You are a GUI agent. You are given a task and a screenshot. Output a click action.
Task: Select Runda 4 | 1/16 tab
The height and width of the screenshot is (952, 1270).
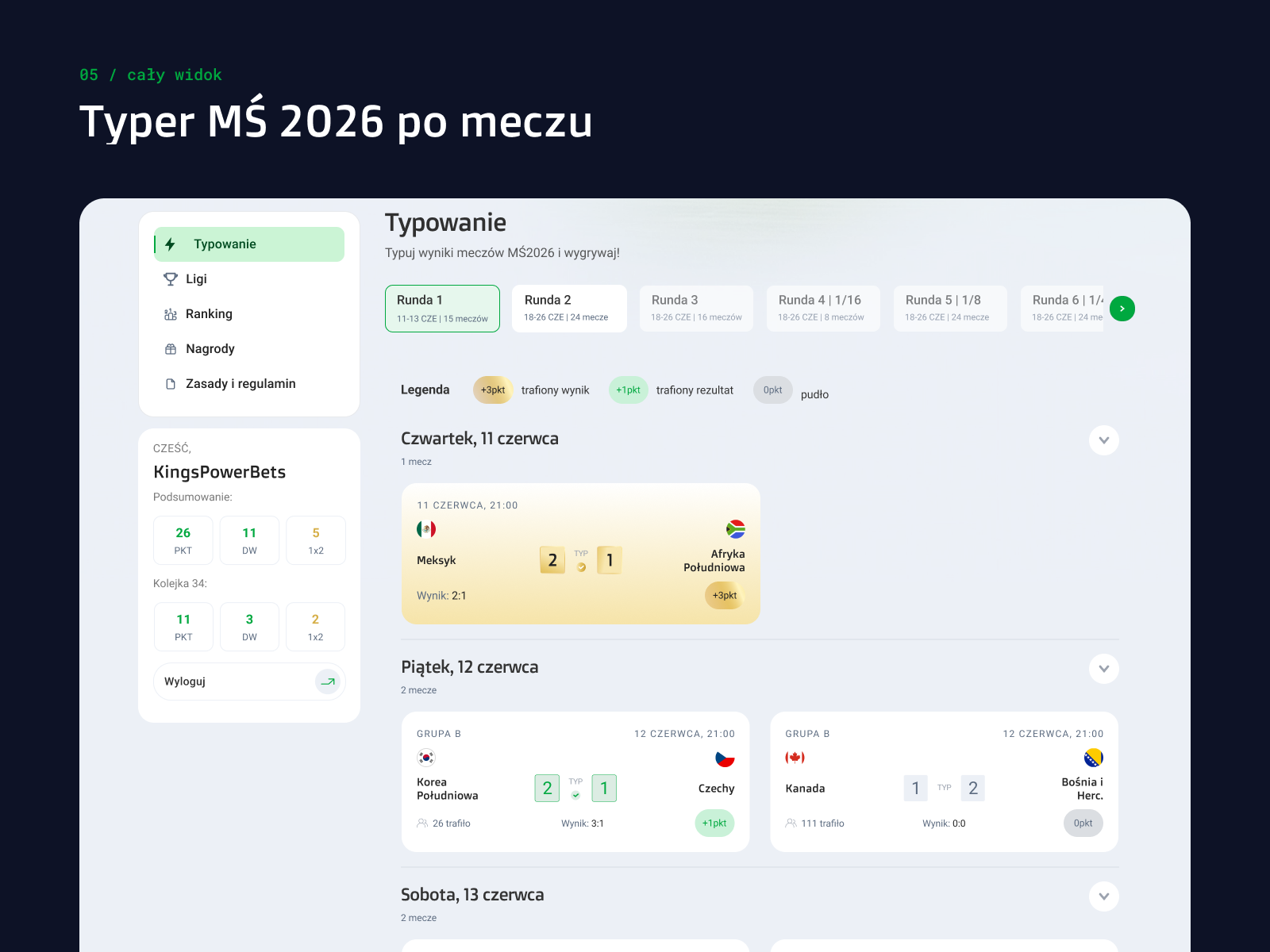click(823, 309)
